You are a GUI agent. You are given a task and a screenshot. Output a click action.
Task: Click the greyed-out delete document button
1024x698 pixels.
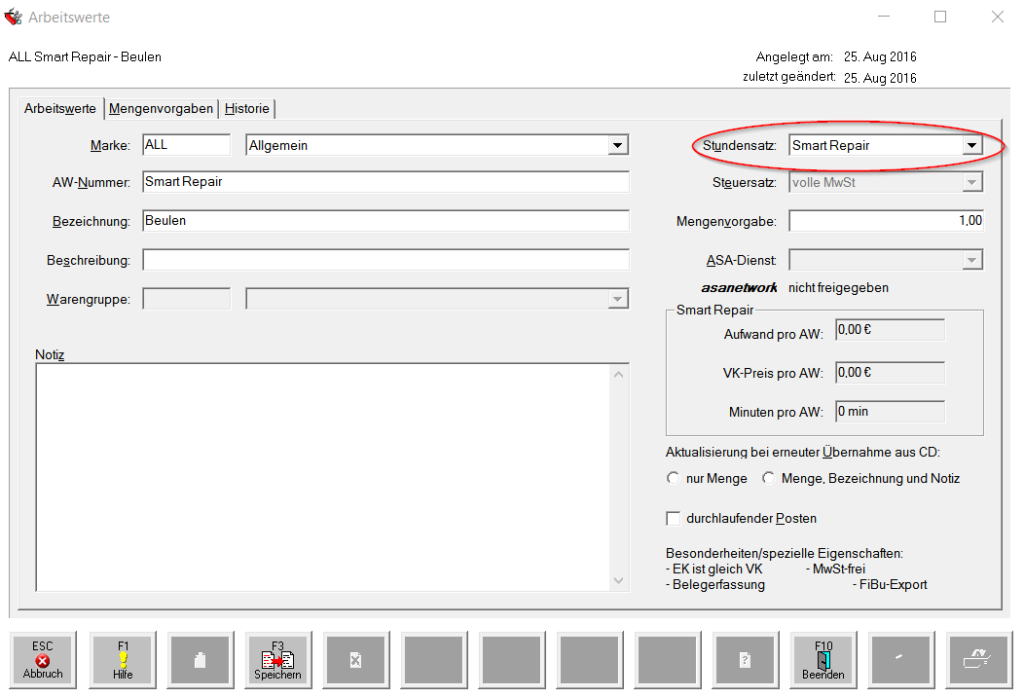pos(356,659)
